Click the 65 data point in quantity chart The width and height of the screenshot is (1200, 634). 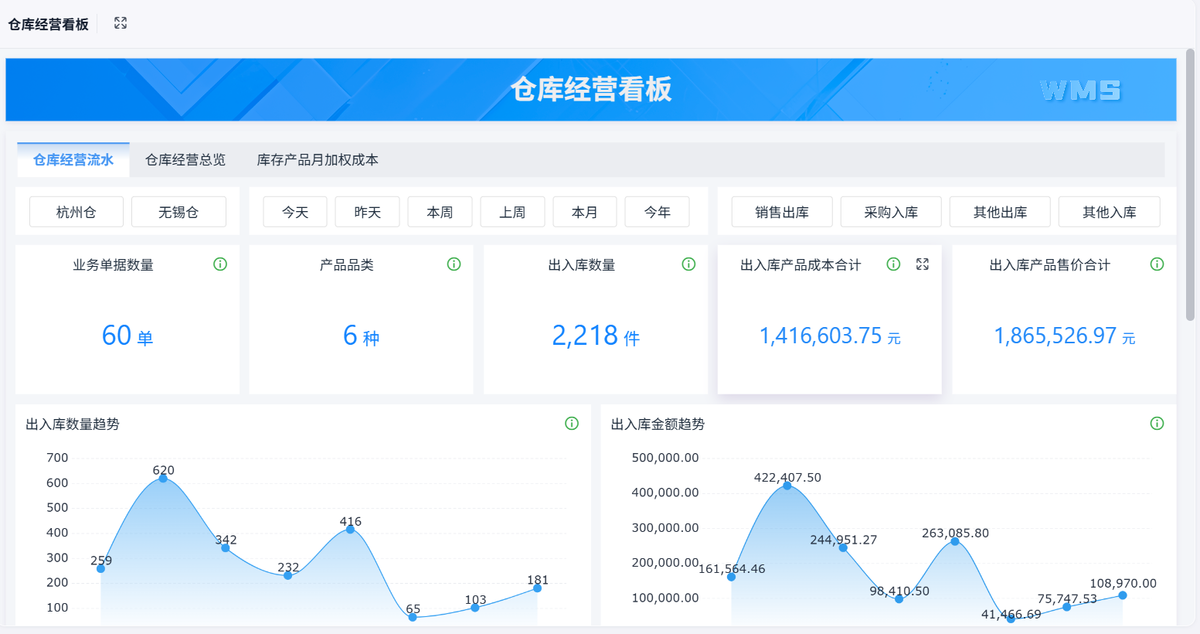click(x=413, y=617)
